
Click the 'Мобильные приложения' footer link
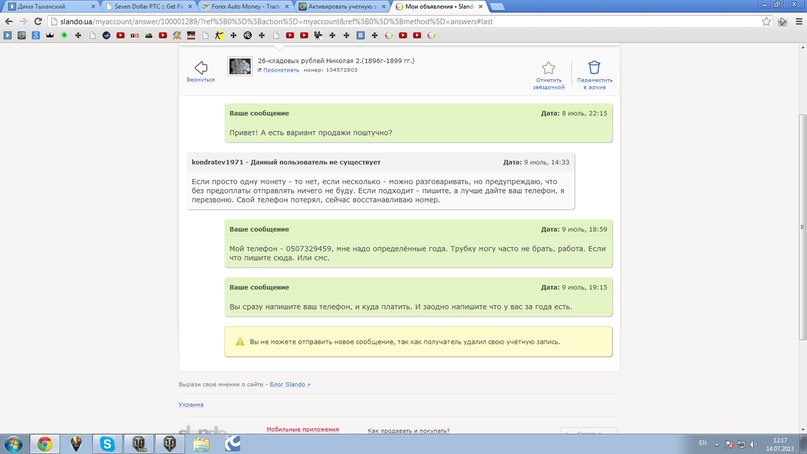(x=302, y=429)
